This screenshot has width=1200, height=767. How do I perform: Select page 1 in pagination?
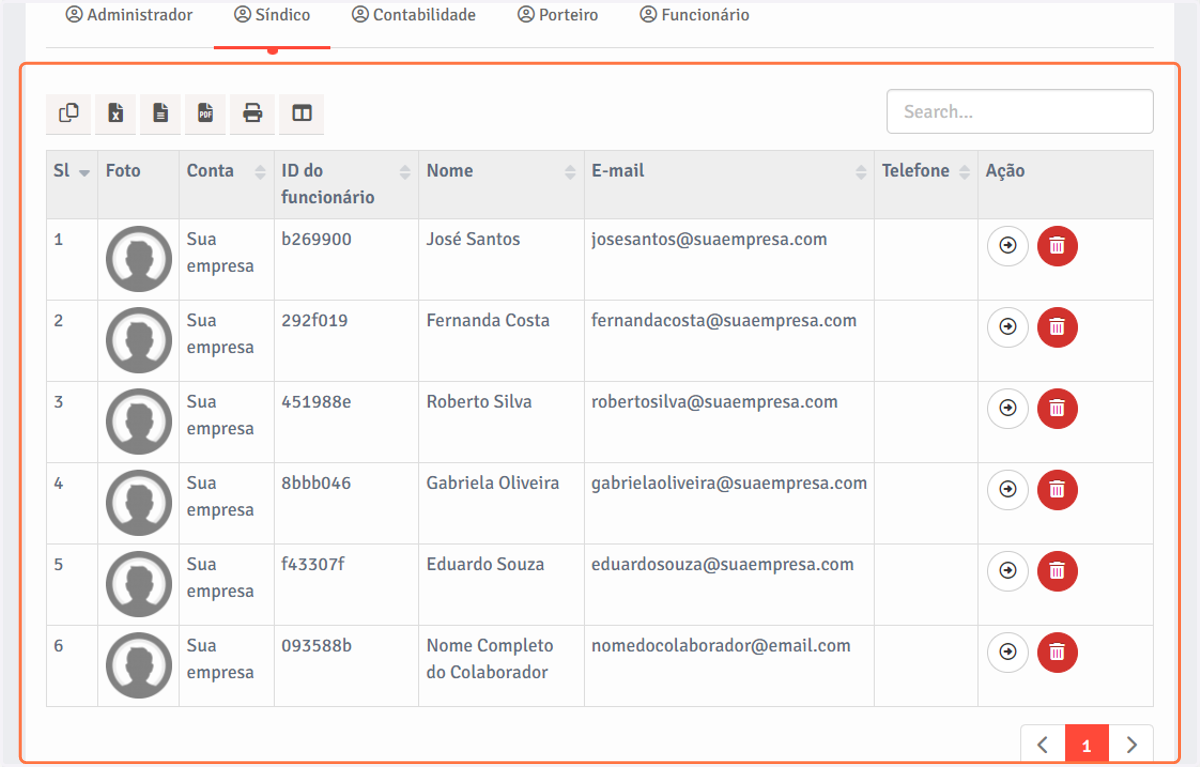coord(1087,745)
